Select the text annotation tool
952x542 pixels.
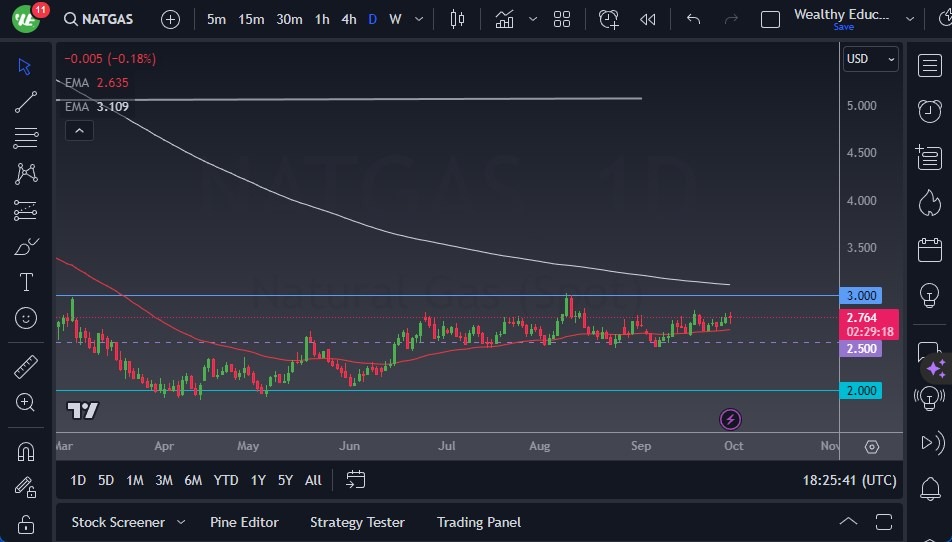pyautogui.click(x=26, y=282)
